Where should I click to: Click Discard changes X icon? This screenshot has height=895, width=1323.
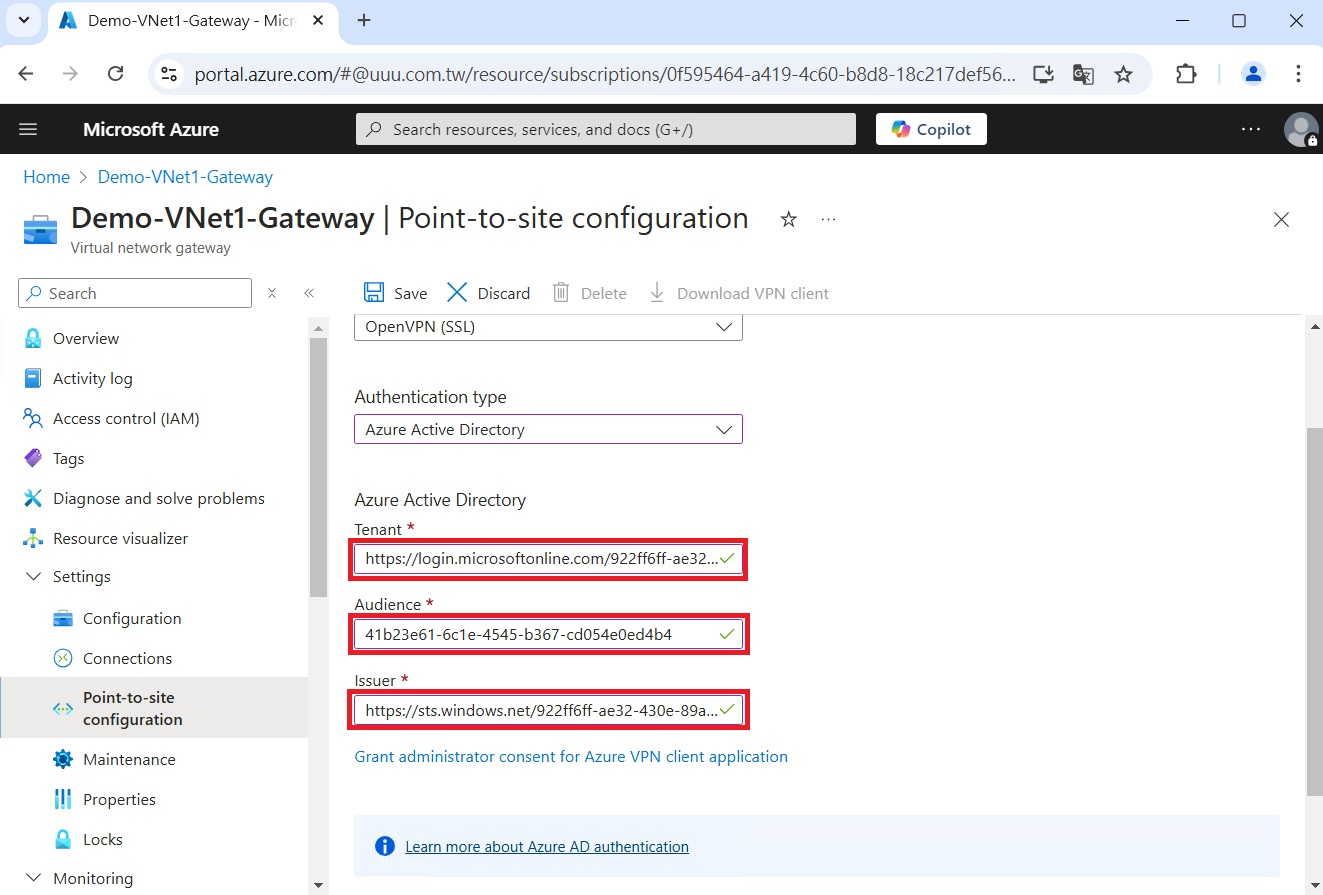[457, 293]
